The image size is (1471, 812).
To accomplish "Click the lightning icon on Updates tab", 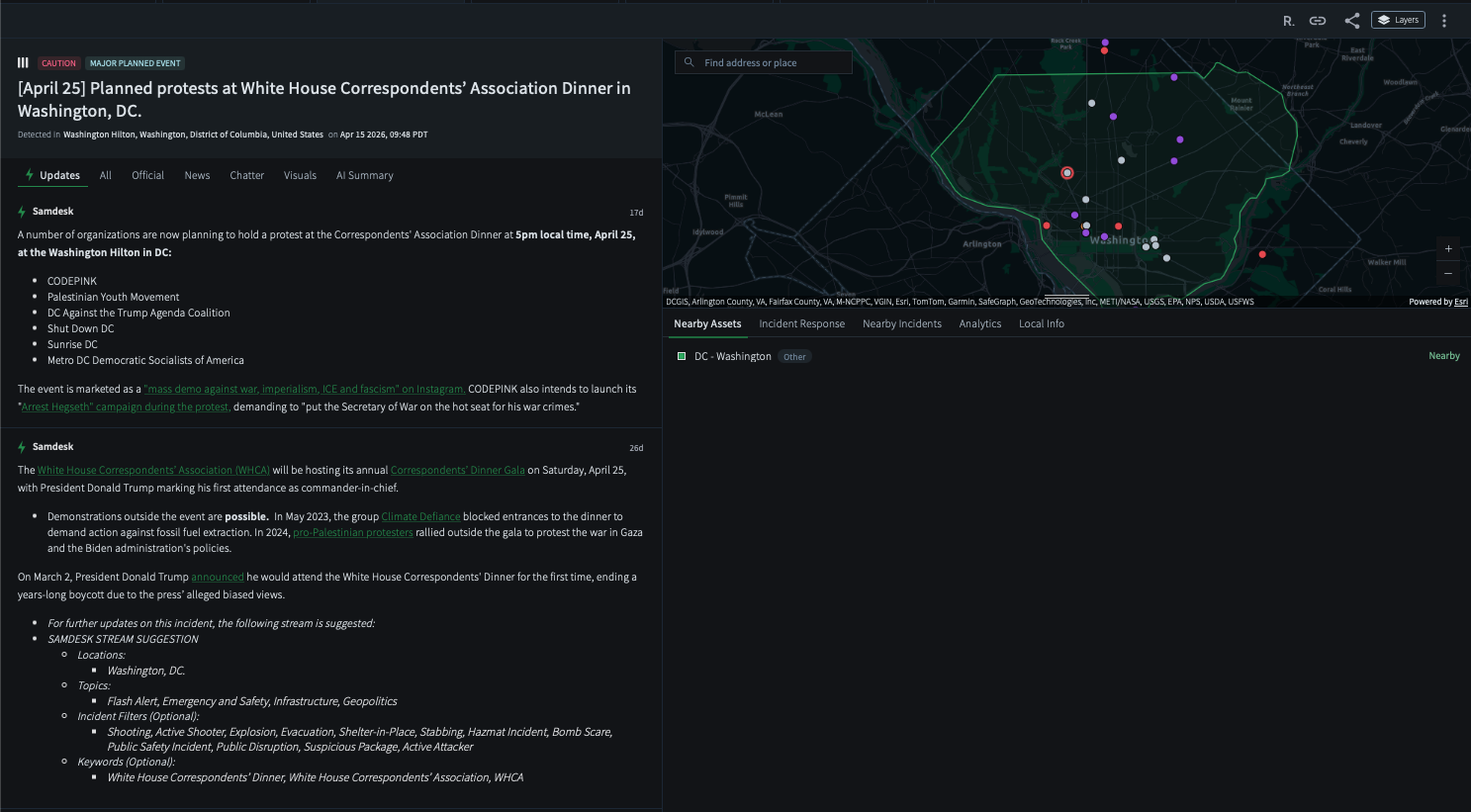I will pos(30,175).
